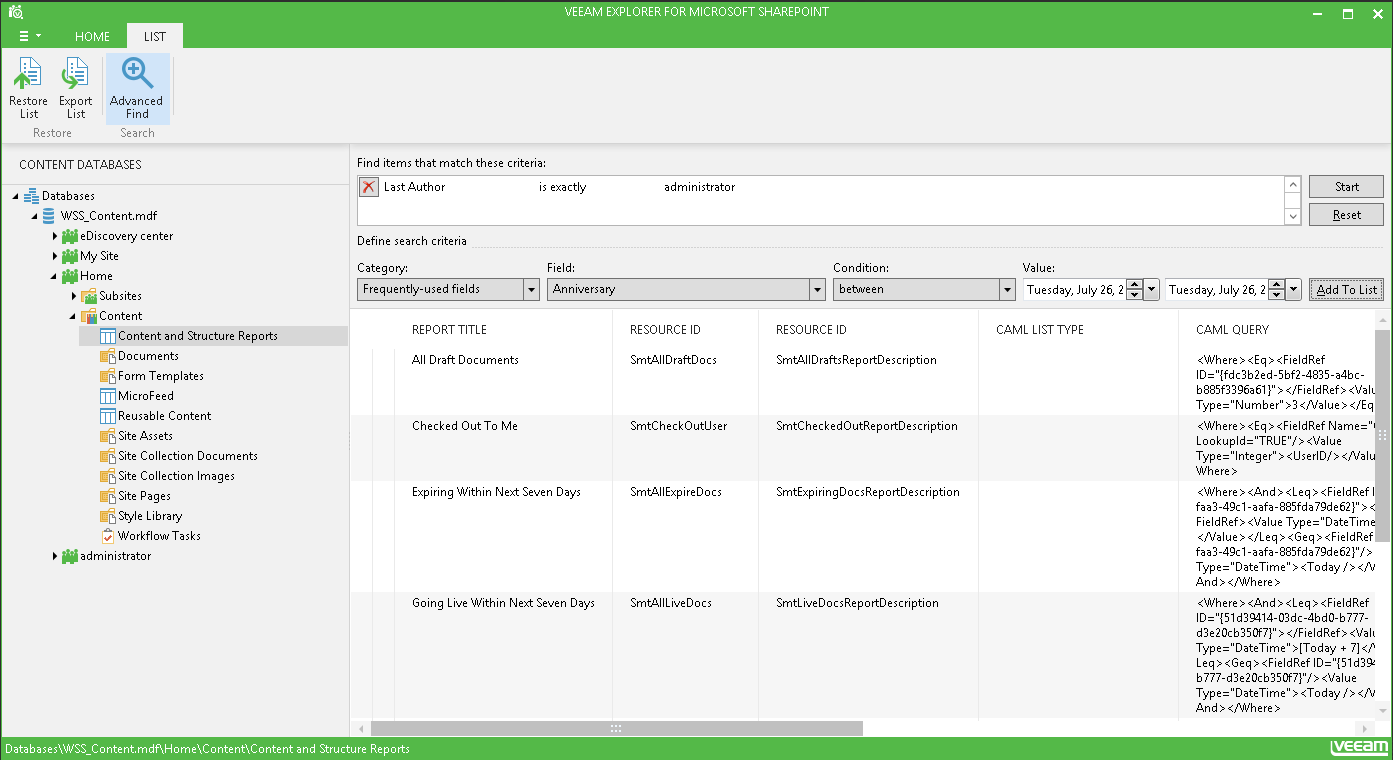Select the WSS_Content.mdf database icon
This screenshot has width=1393, height=760.
click(x=50, y=216)
